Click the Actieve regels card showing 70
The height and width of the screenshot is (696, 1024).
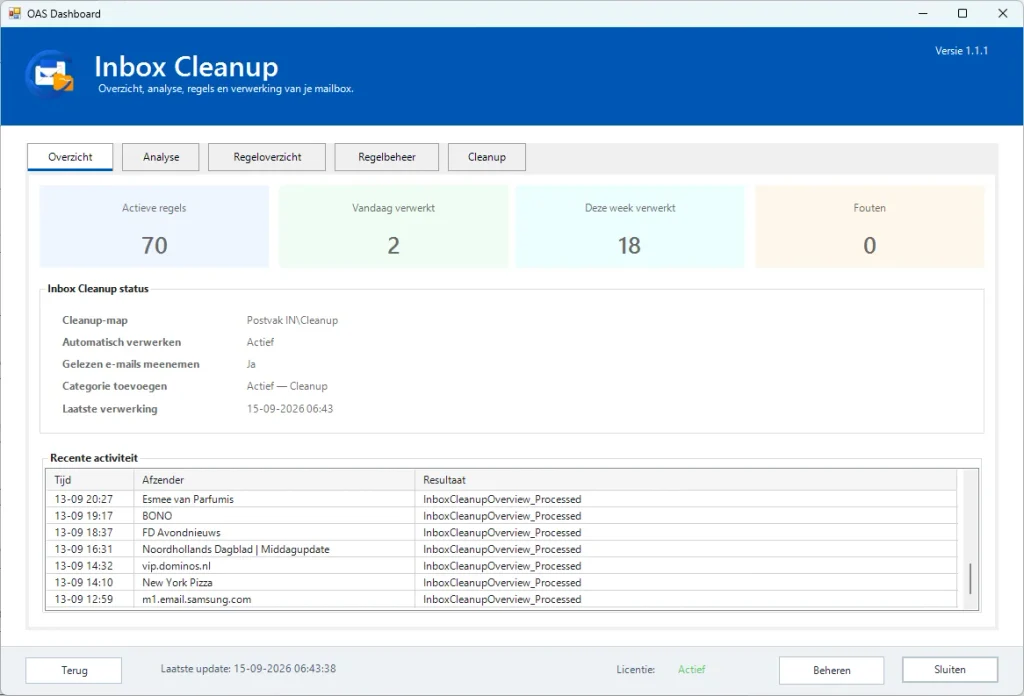pyautogui.click(x=154, y=227)
